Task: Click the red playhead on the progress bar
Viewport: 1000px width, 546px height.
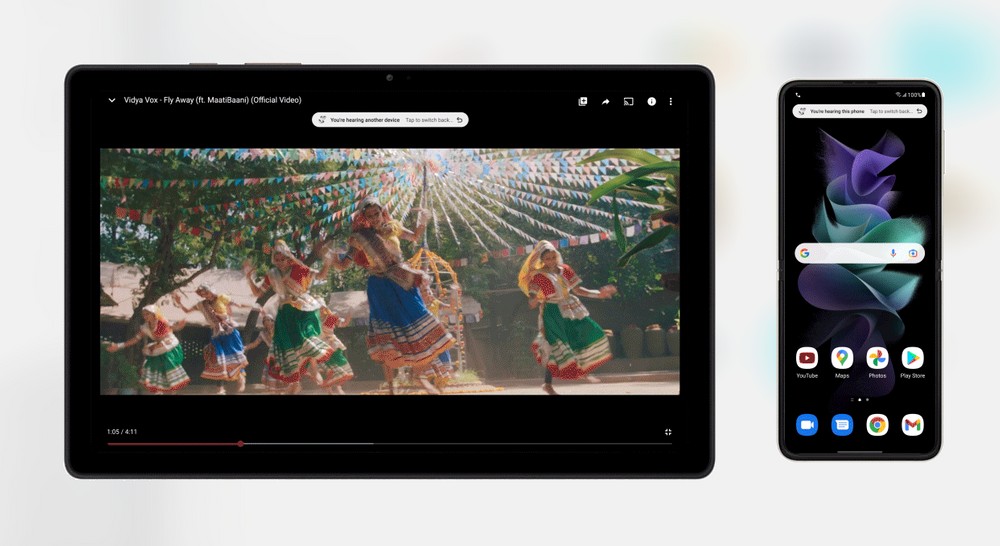Action: tap(240, 444)
